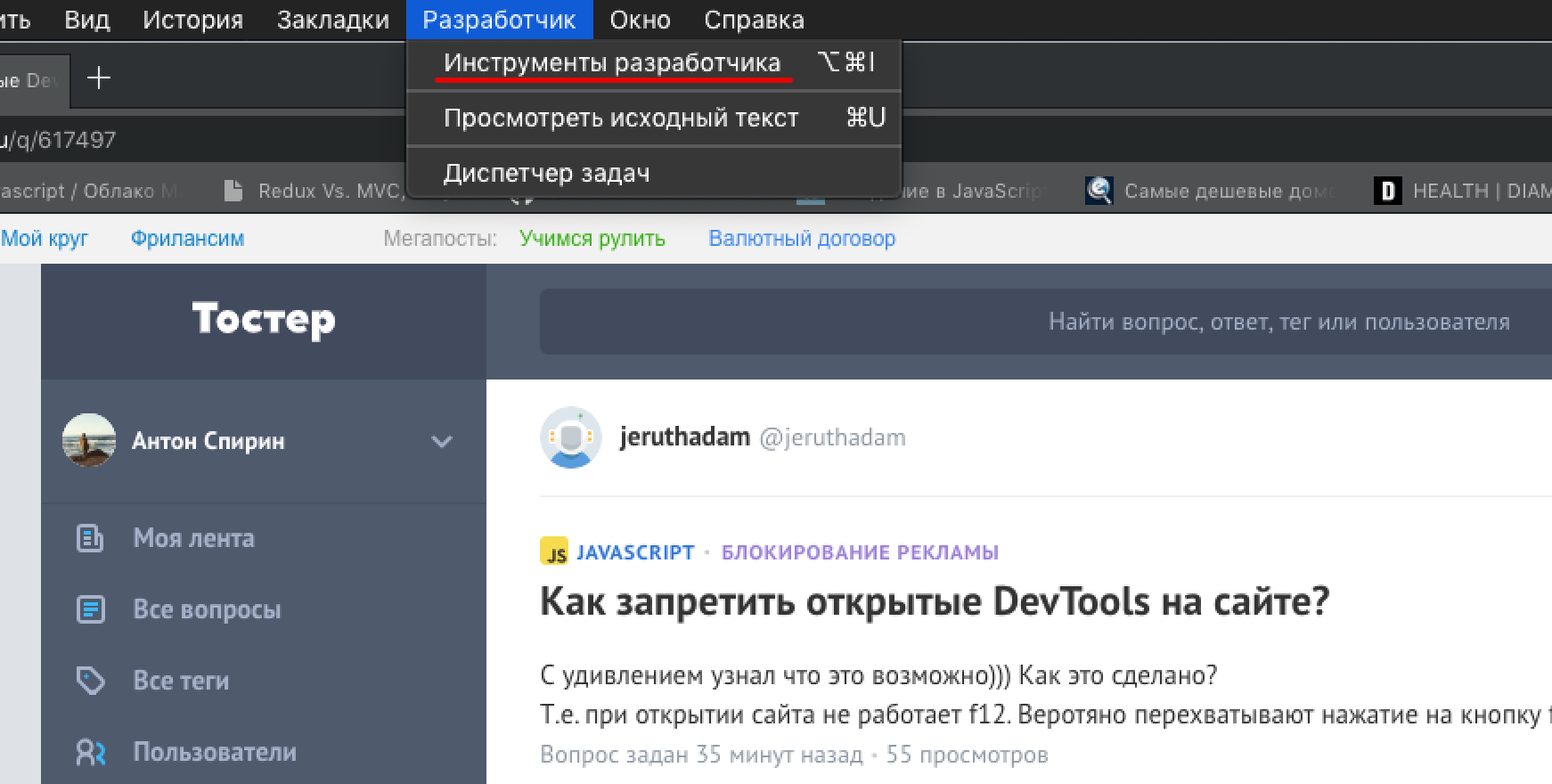Open Валютный договор megapost link

click(x=802, y=239)
